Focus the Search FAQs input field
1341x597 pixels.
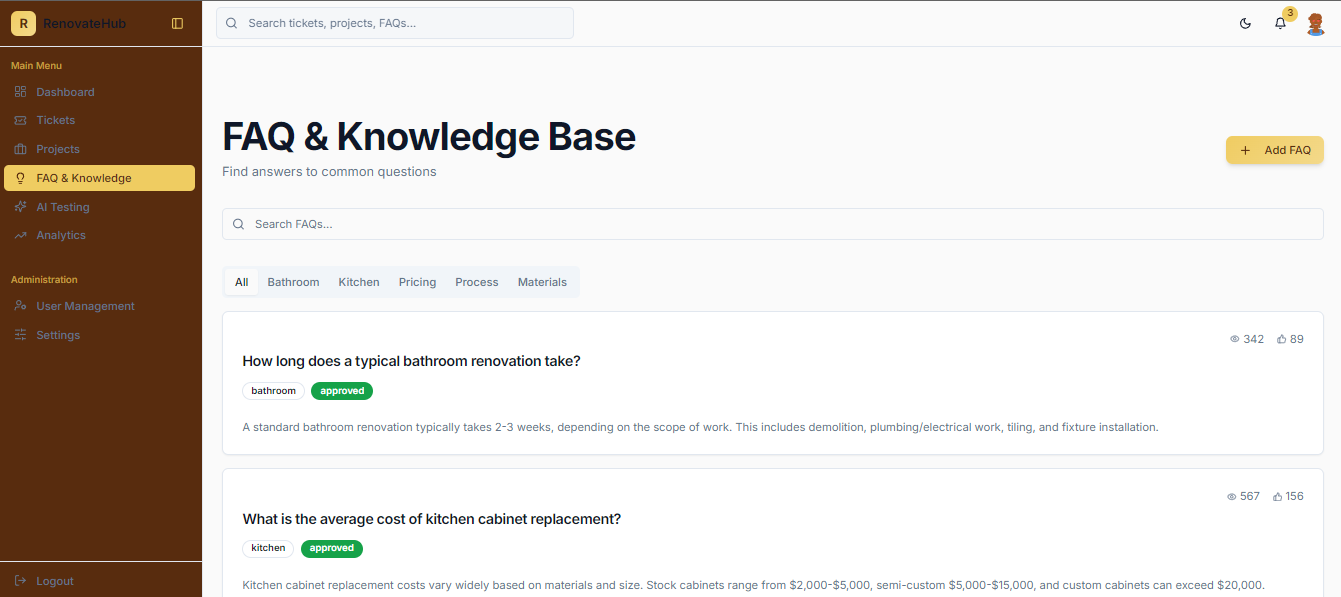tap(772, 224)
